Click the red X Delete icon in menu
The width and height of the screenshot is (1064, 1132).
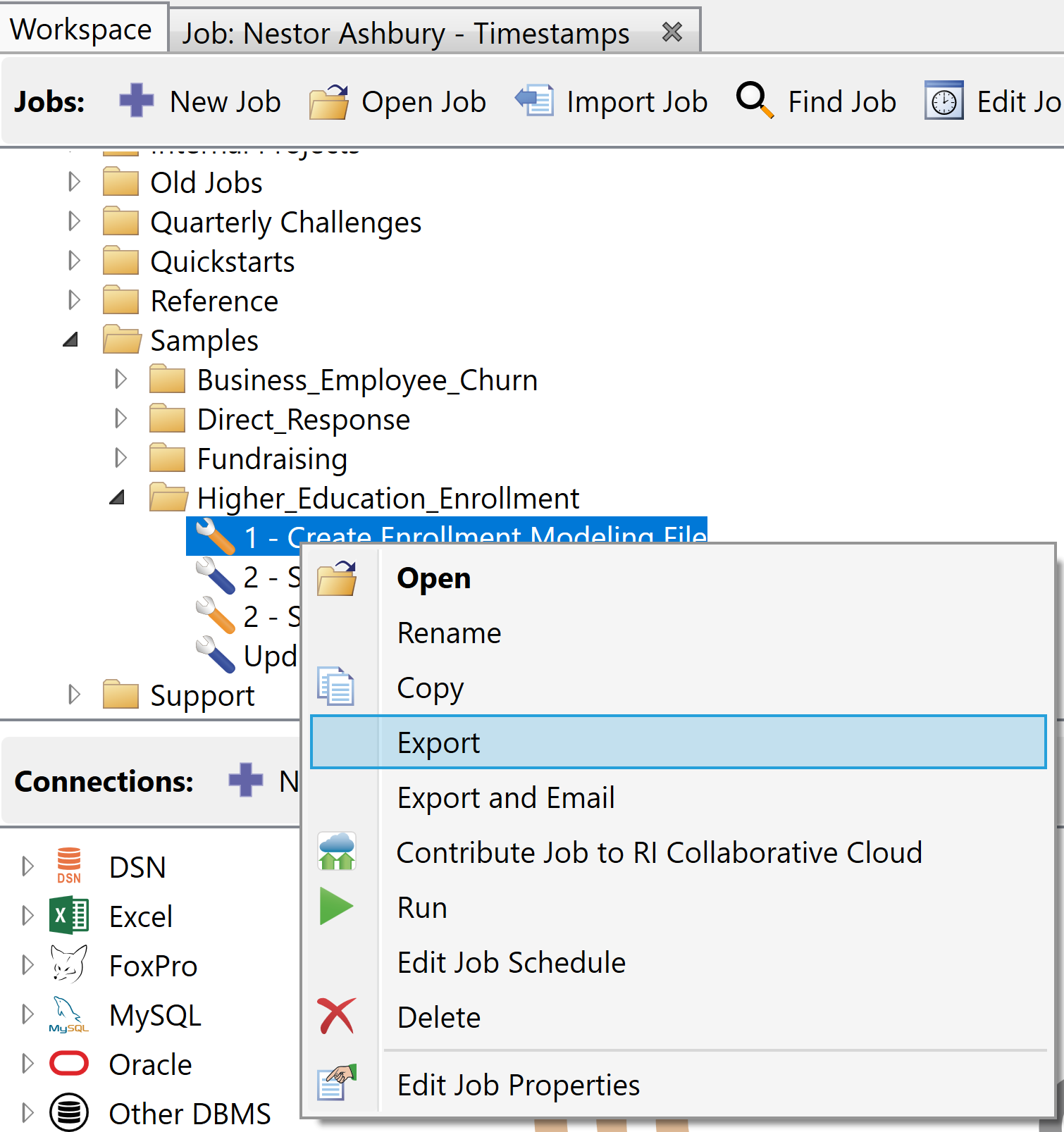[336, 1016]
